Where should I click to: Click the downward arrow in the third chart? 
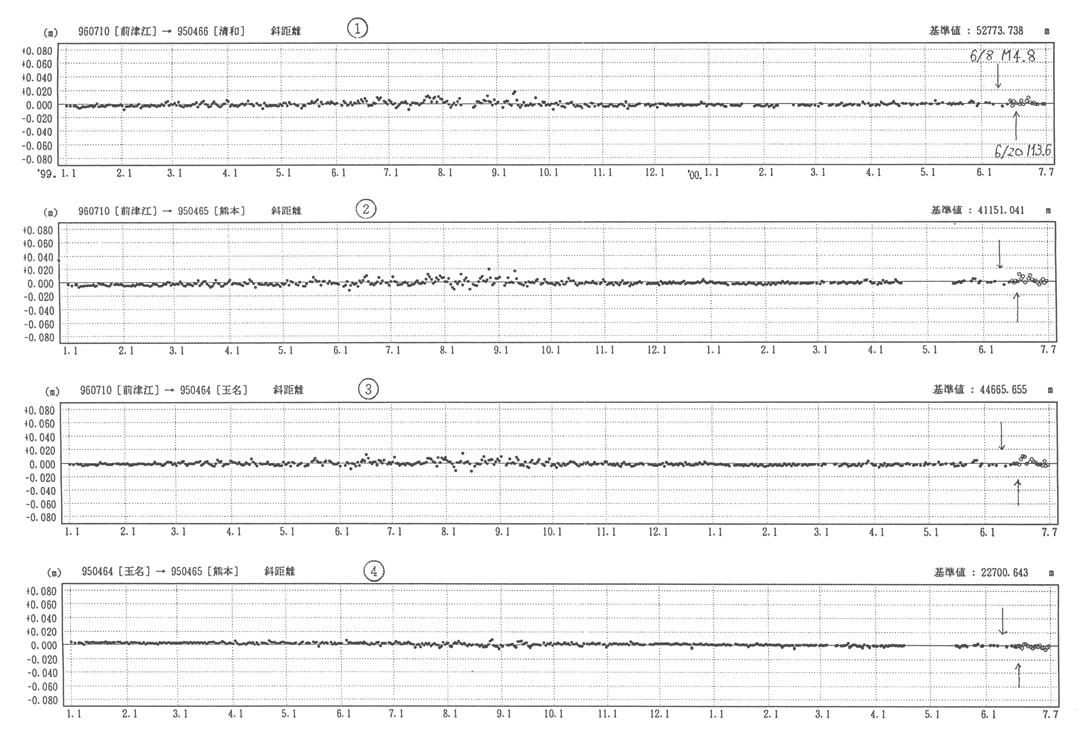1002,436
